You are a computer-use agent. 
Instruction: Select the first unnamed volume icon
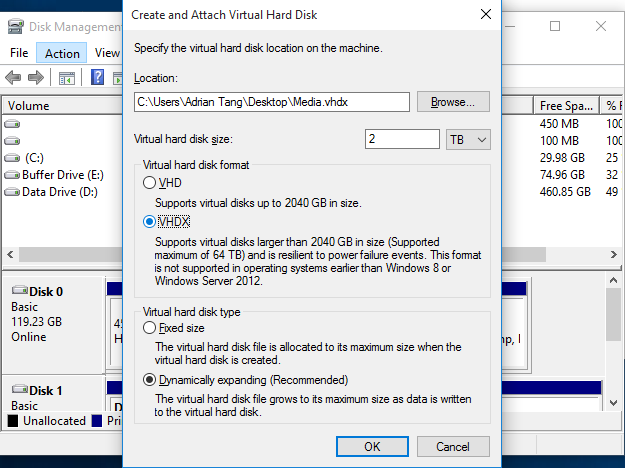pos(12,124)
